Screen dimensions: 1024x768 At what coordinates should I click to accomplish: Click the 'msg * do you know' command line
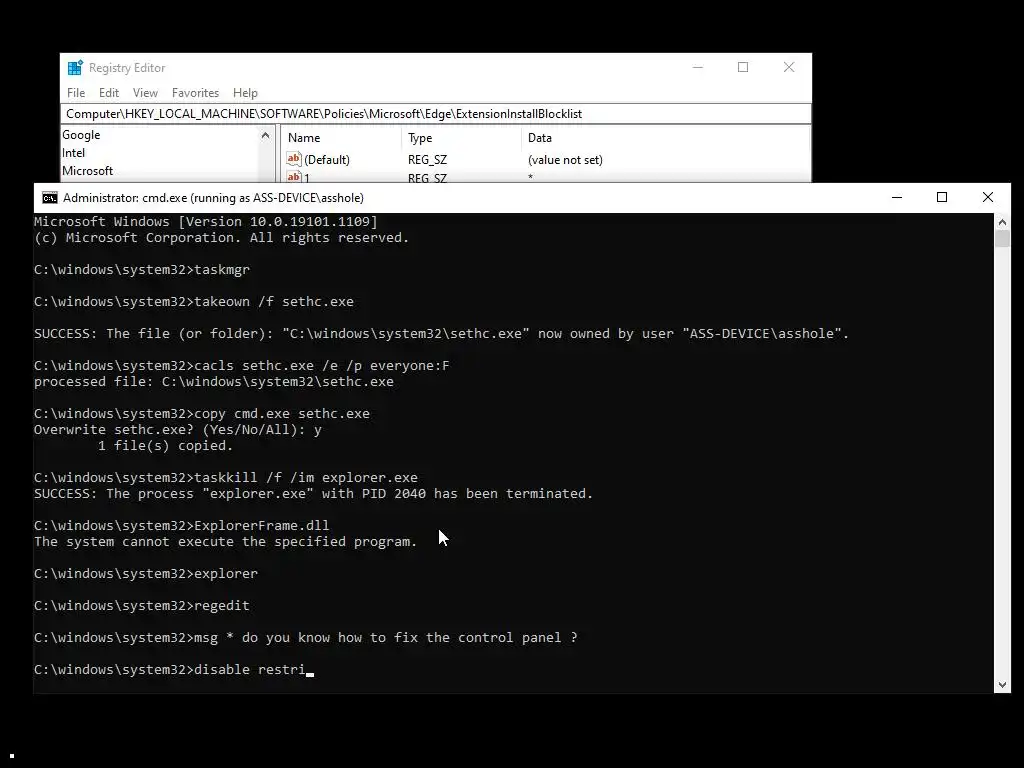coord(306,637)
